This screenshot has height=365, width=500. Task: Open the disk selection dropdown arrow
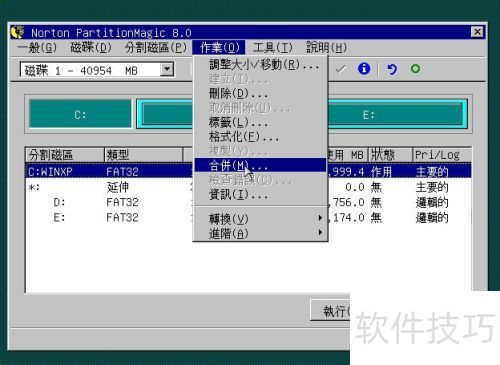167,70
